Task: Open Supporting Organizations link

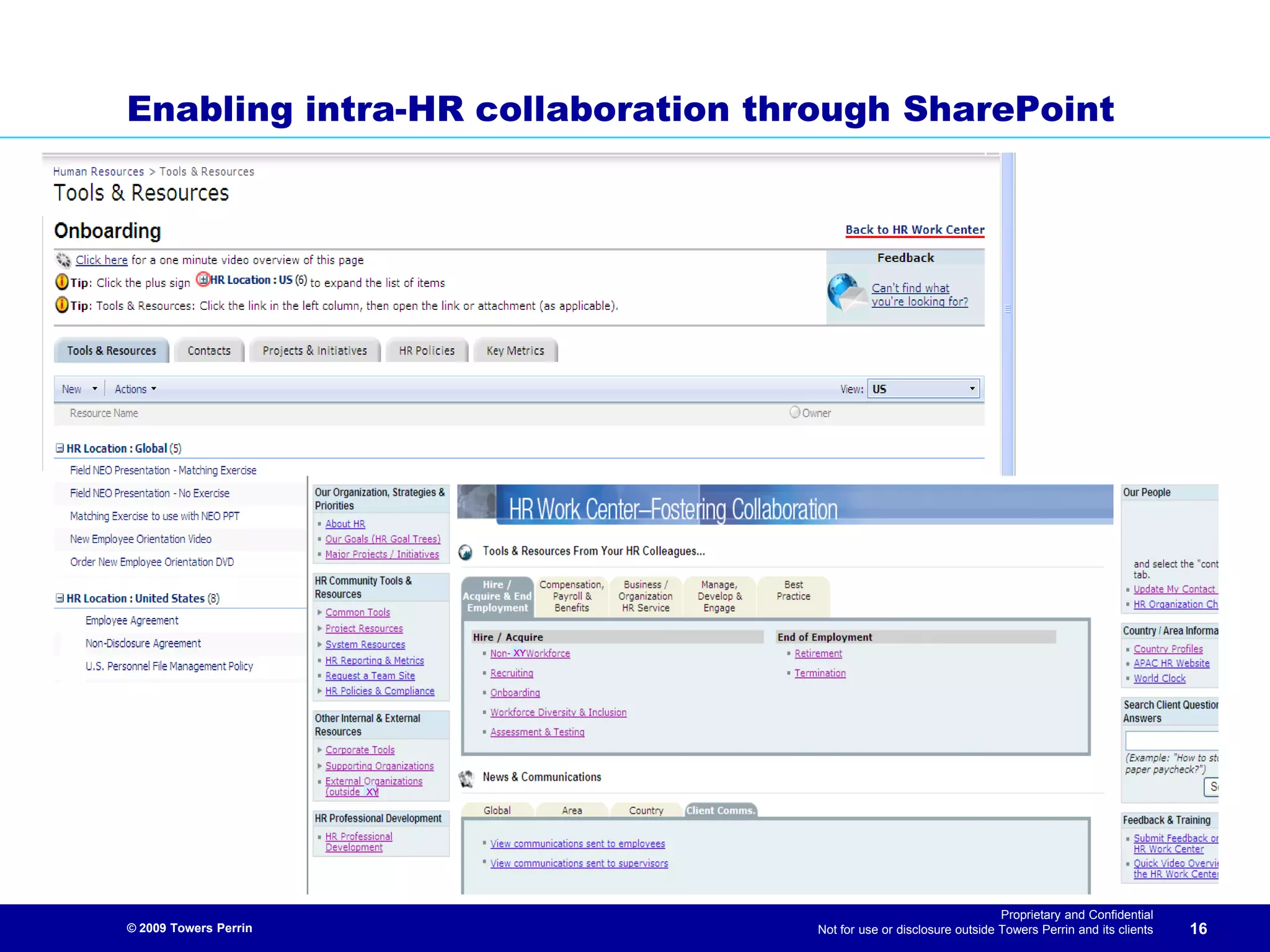Action: pos(380,766)
